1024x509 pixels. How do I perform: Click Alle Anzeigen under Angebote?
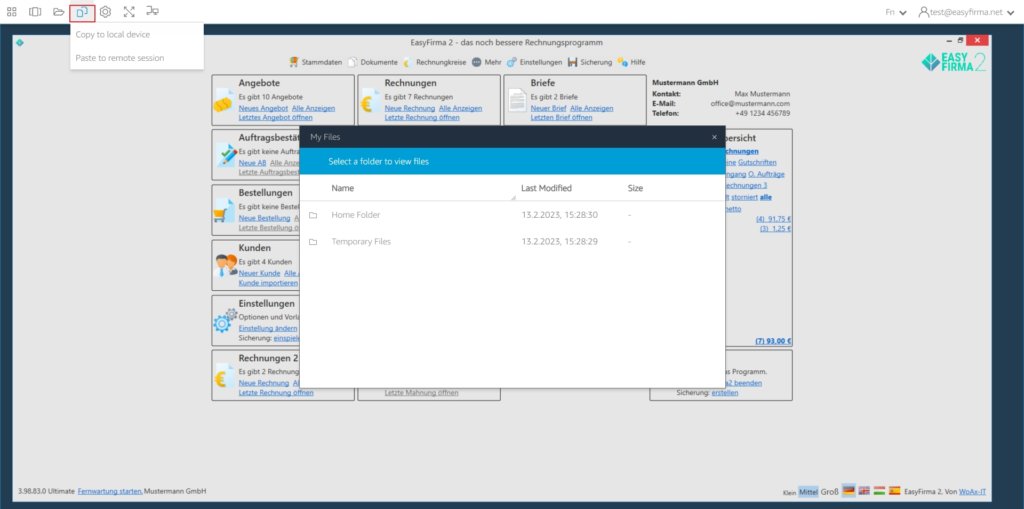click(313, 108)
